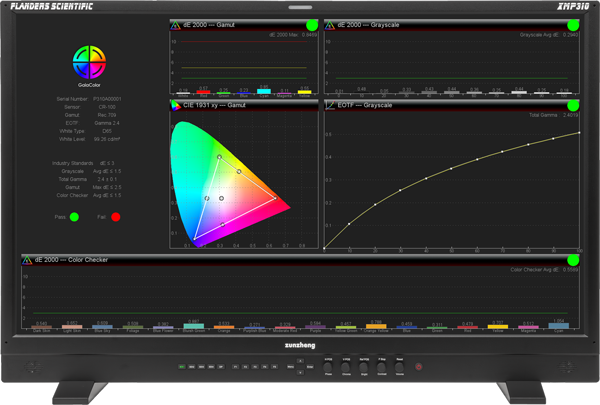Image resolution: width=600 pixels, height=405 pixels.
Task: Click the Flanders Scientific logo on the bezel
Action: pos(52,6)
